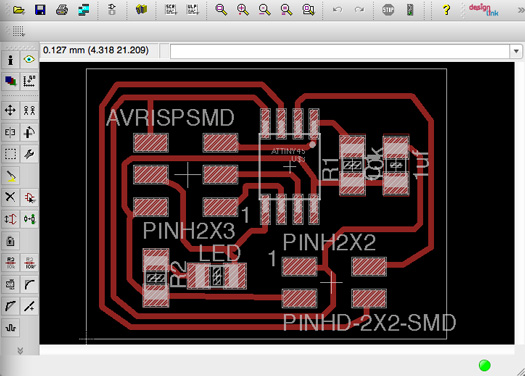Run a ULP with the ULP icon

click(x=192, y=10)
